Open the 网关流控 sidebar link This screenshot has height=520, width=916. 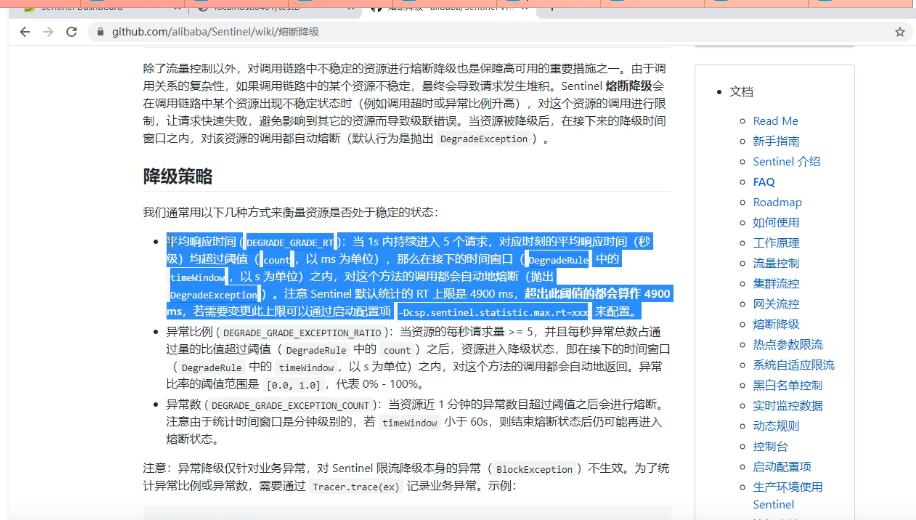776,304
